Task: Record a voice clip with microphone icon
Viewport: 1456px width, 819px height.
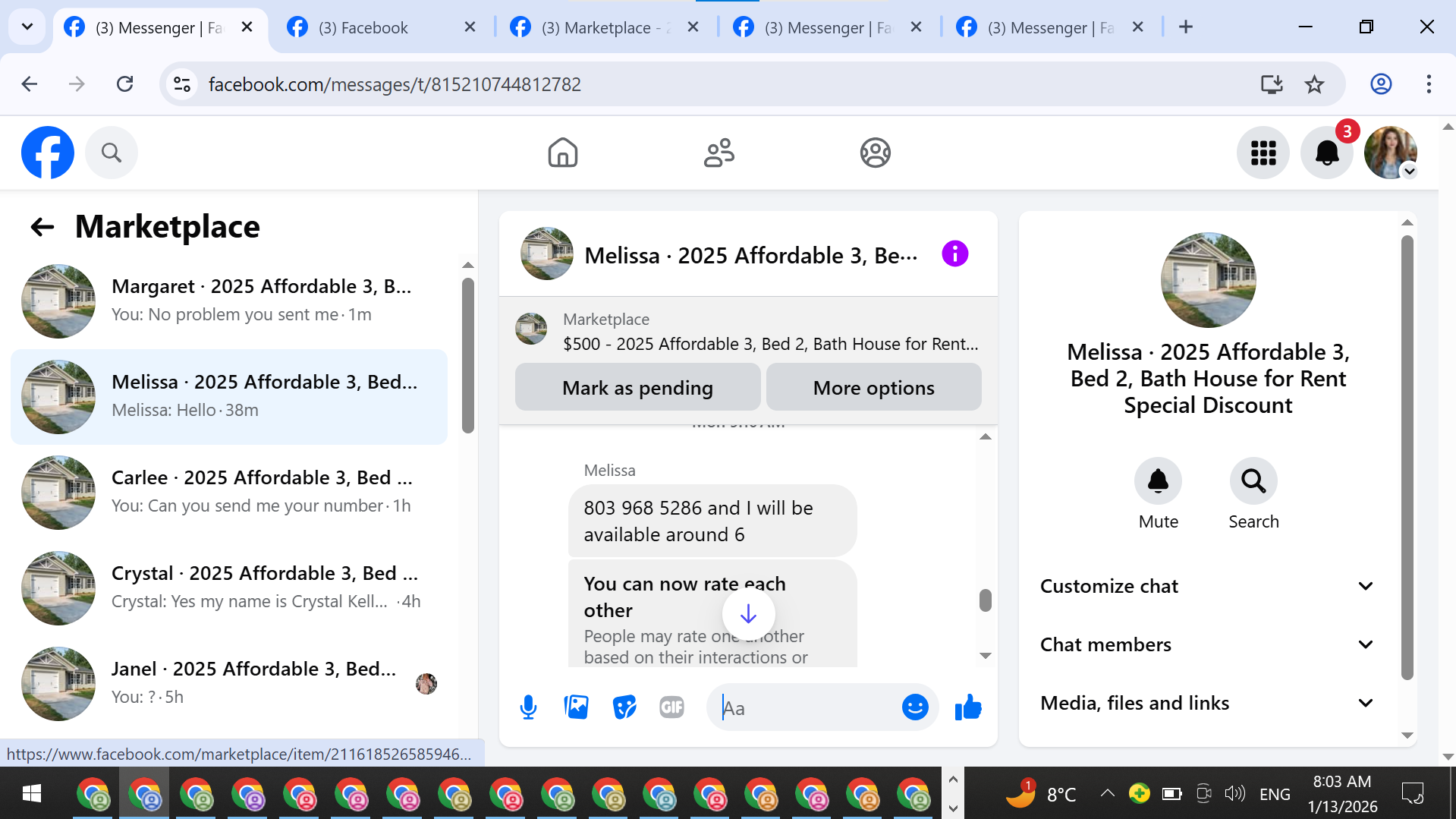Action: point(528,707)
